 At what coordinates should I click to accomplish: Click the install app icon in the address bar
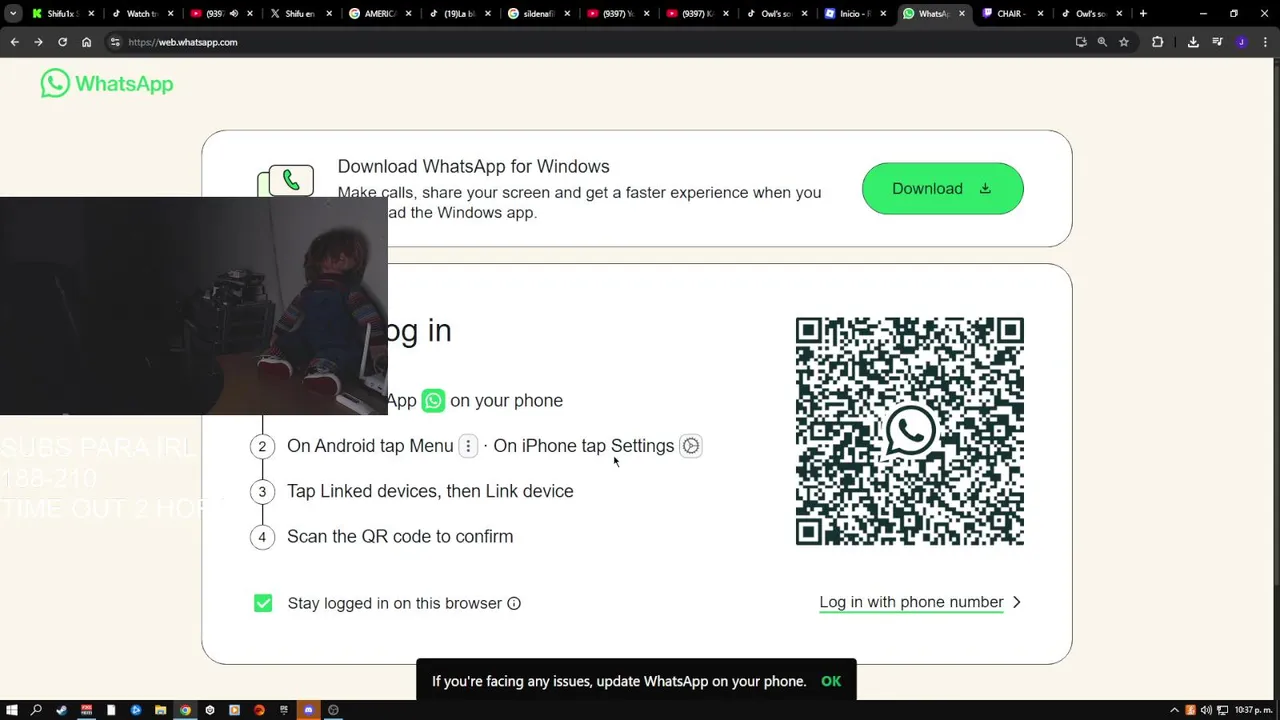pos(1081,42)
